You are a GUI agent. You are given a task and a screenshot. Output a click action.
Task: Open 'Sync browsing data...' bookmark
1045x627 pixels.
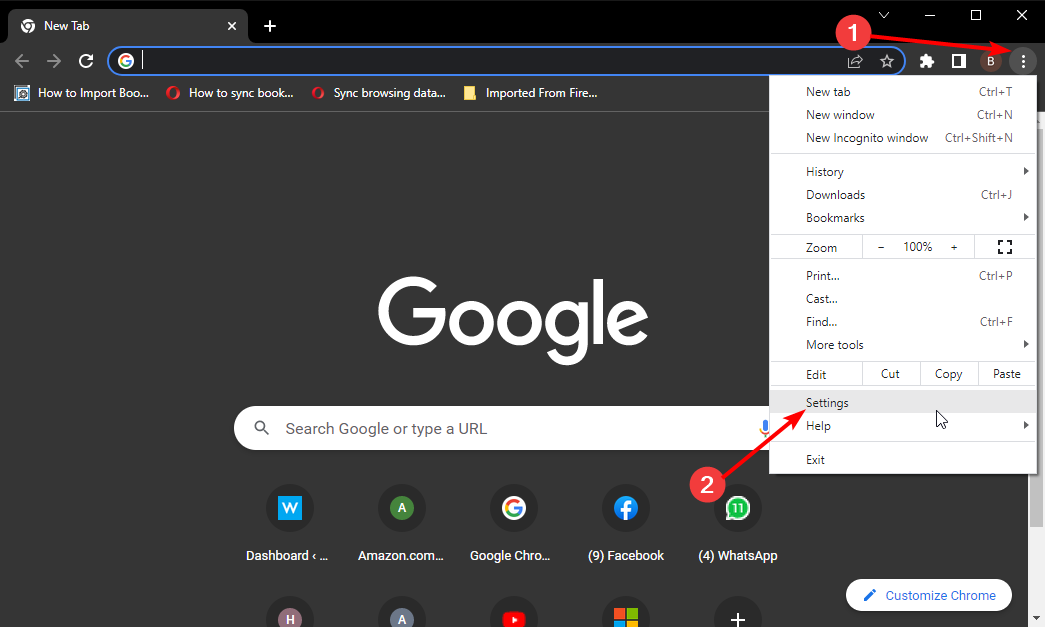[379, 93]
